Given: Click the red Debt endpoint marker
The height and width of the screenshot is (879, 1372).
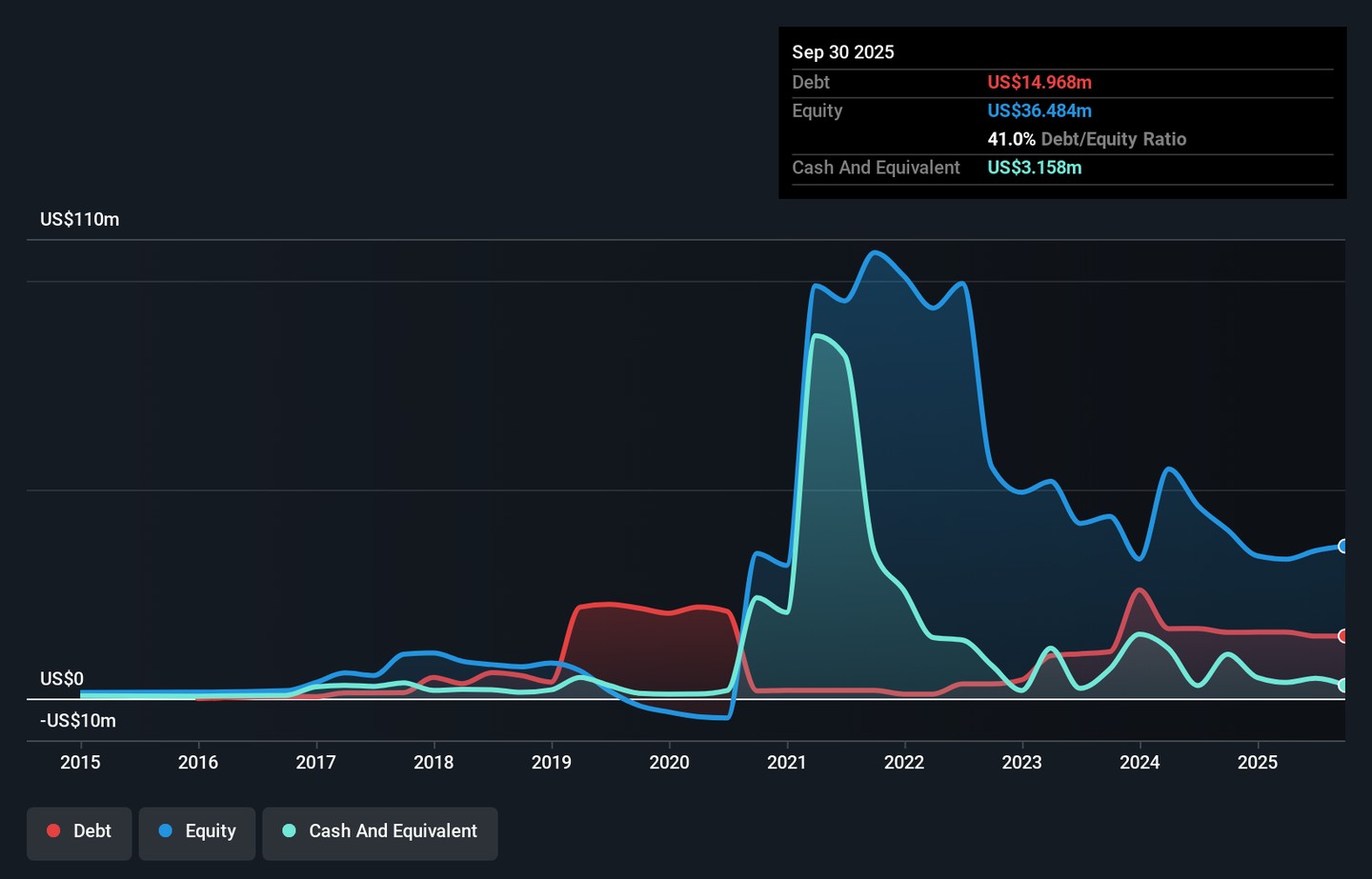Looking at the screenshot, I should coord(1342,636).
